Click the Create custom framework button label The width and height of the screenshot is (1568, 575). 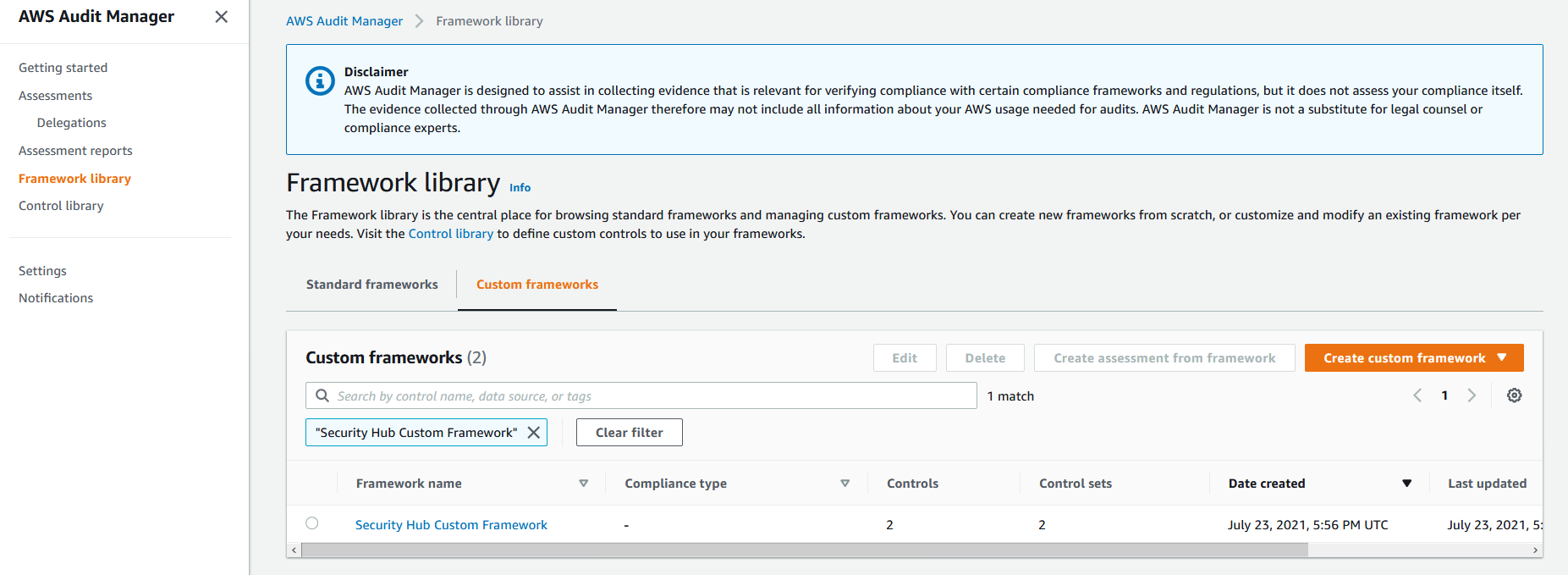pos(1405,358)
